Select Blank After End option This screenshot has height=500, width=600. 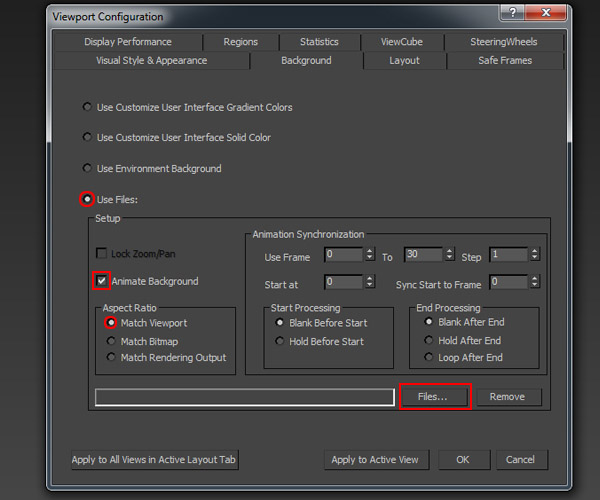(x=429, y=322)
